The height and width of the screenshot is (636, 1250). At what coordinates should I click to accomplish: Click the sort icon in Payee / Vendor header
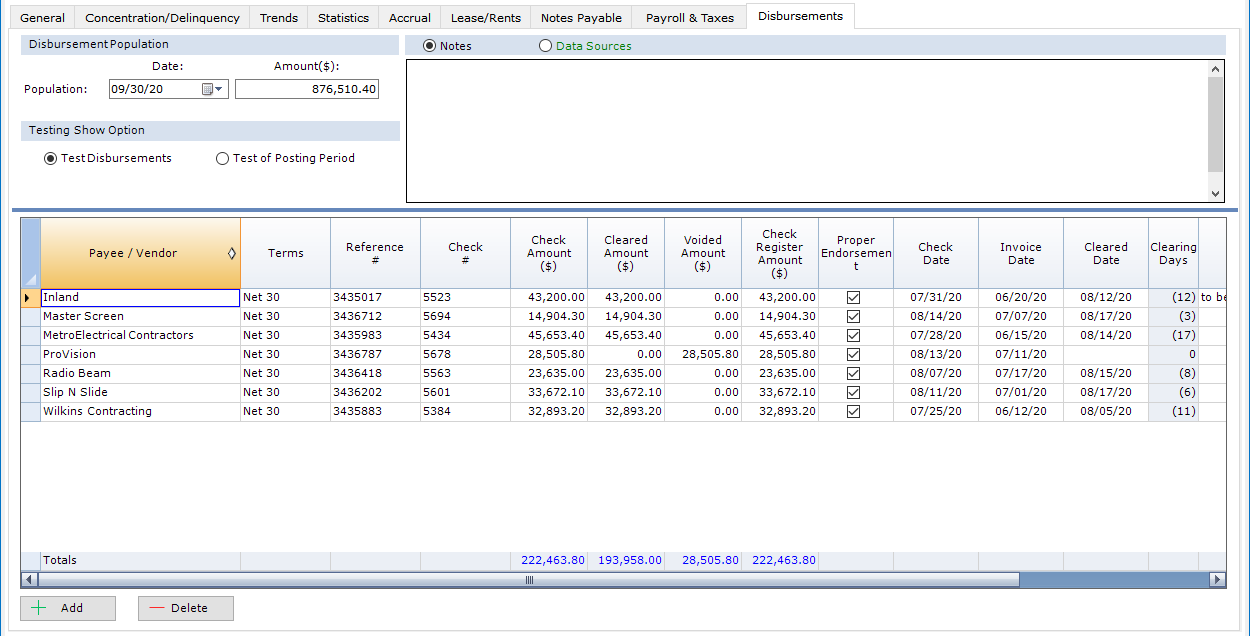232,254
